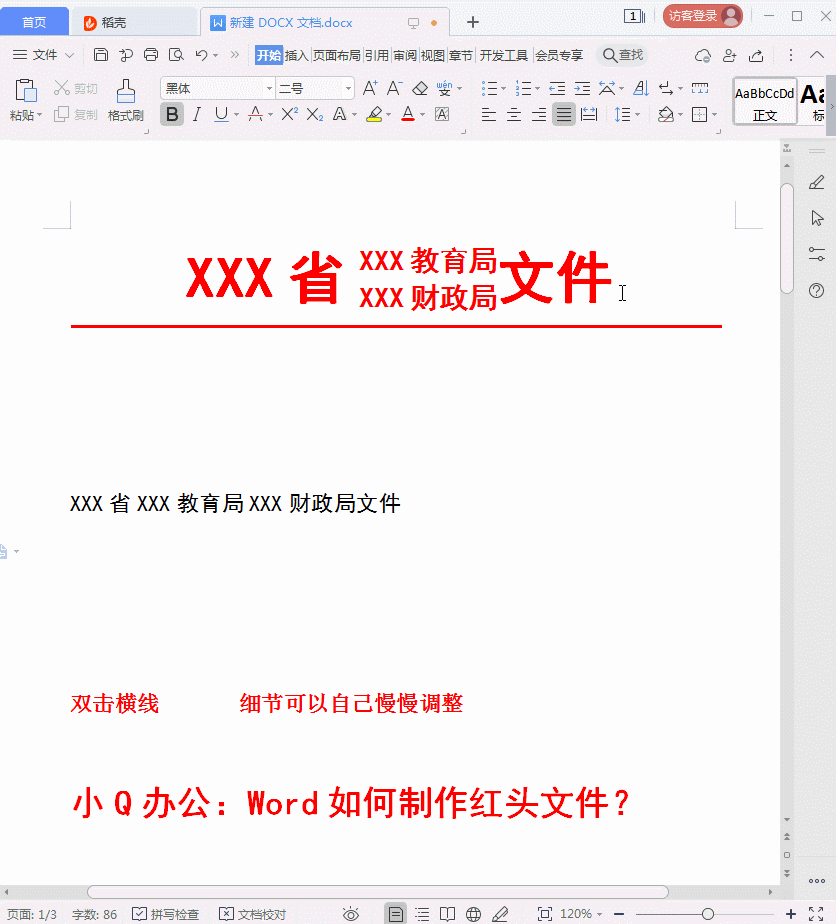
Task: Select center text alignment
Action: (514, 115)
